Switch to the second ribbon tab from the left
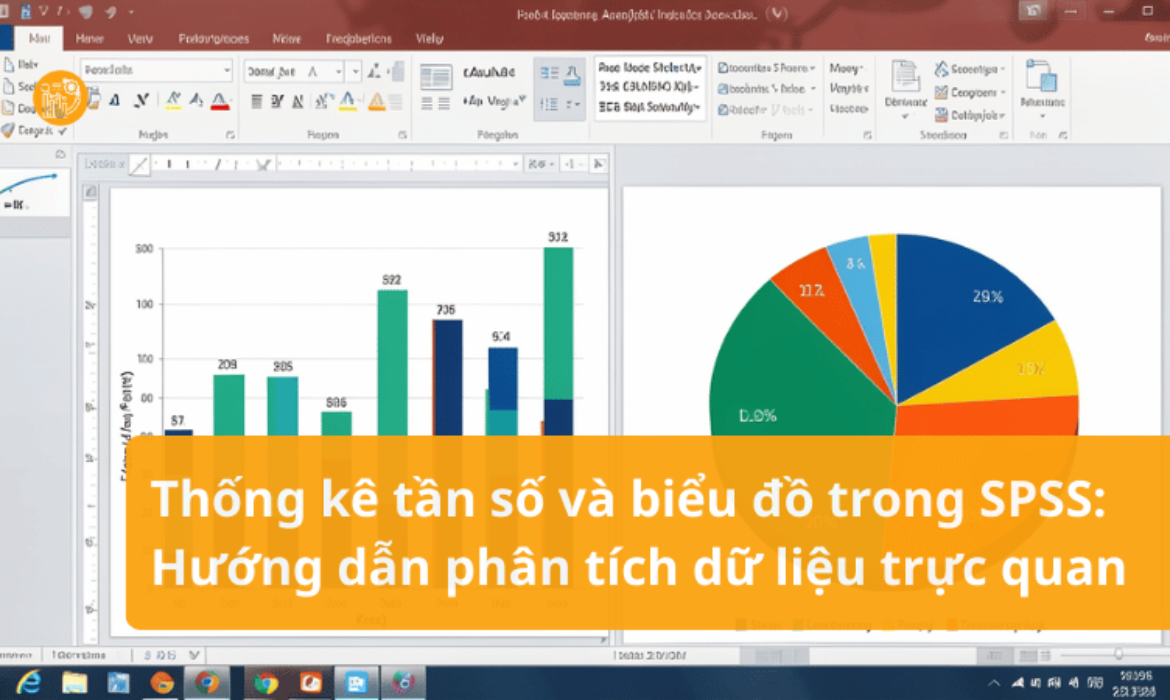The height and width of the screenshot is (700, 1170). tap(89, 38)
